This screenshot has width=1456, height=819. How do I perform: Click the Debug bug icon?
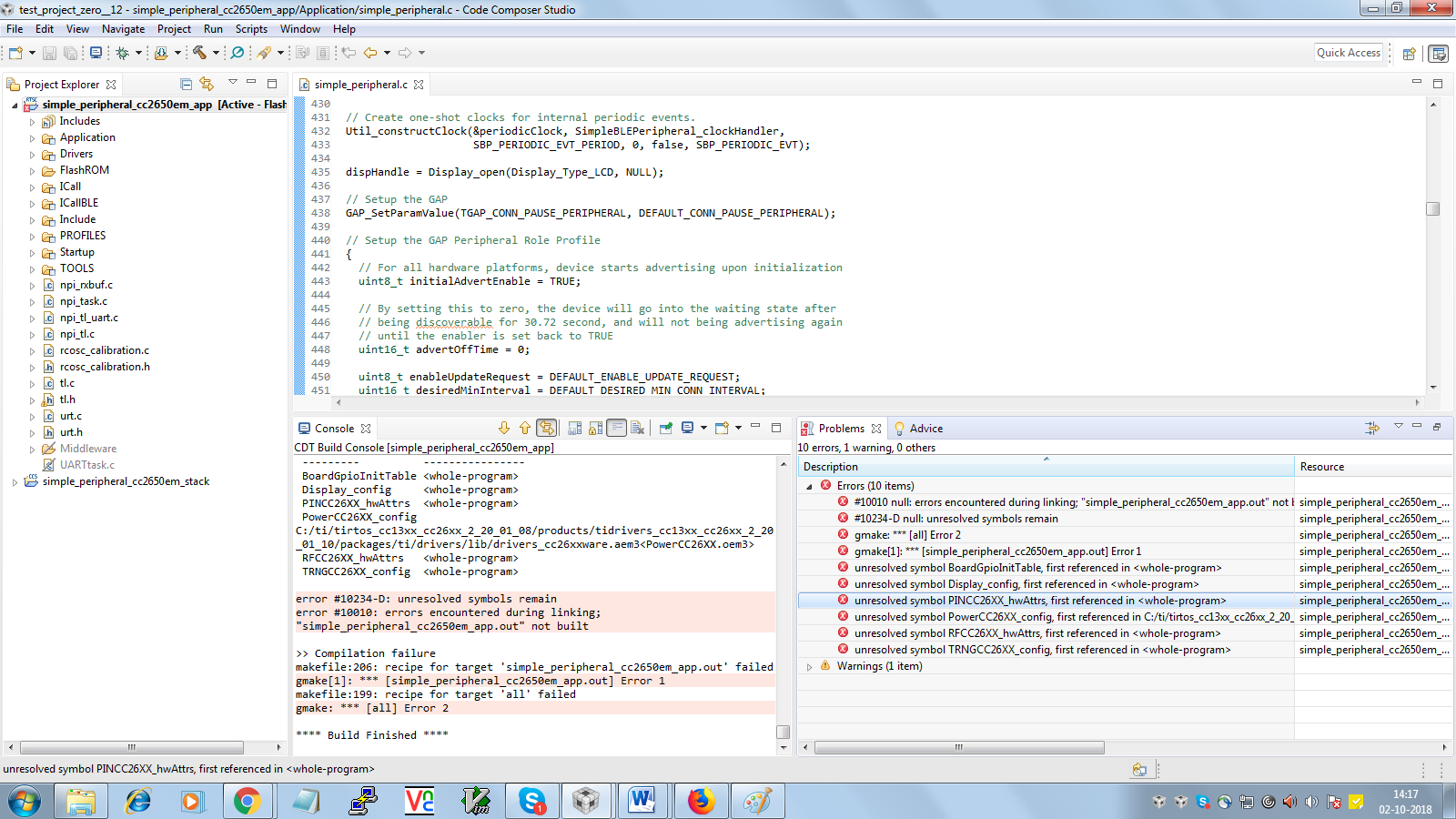(122, 53)
